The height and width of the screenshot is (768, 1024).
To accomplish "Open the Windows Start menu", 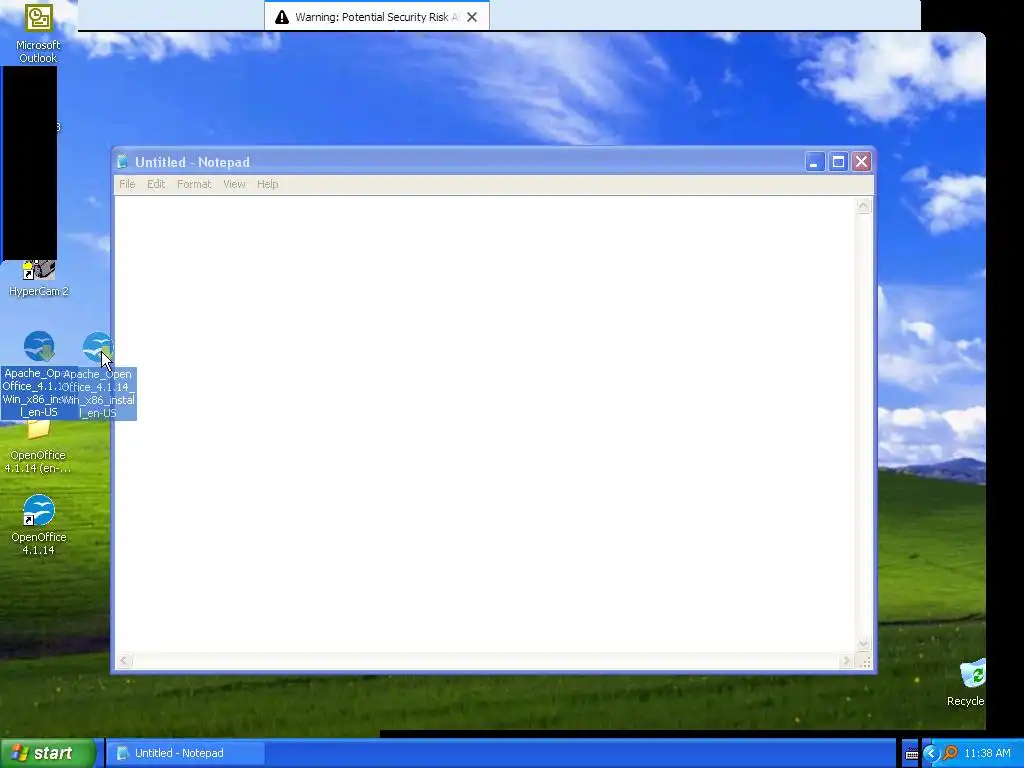I will point(47,753).
